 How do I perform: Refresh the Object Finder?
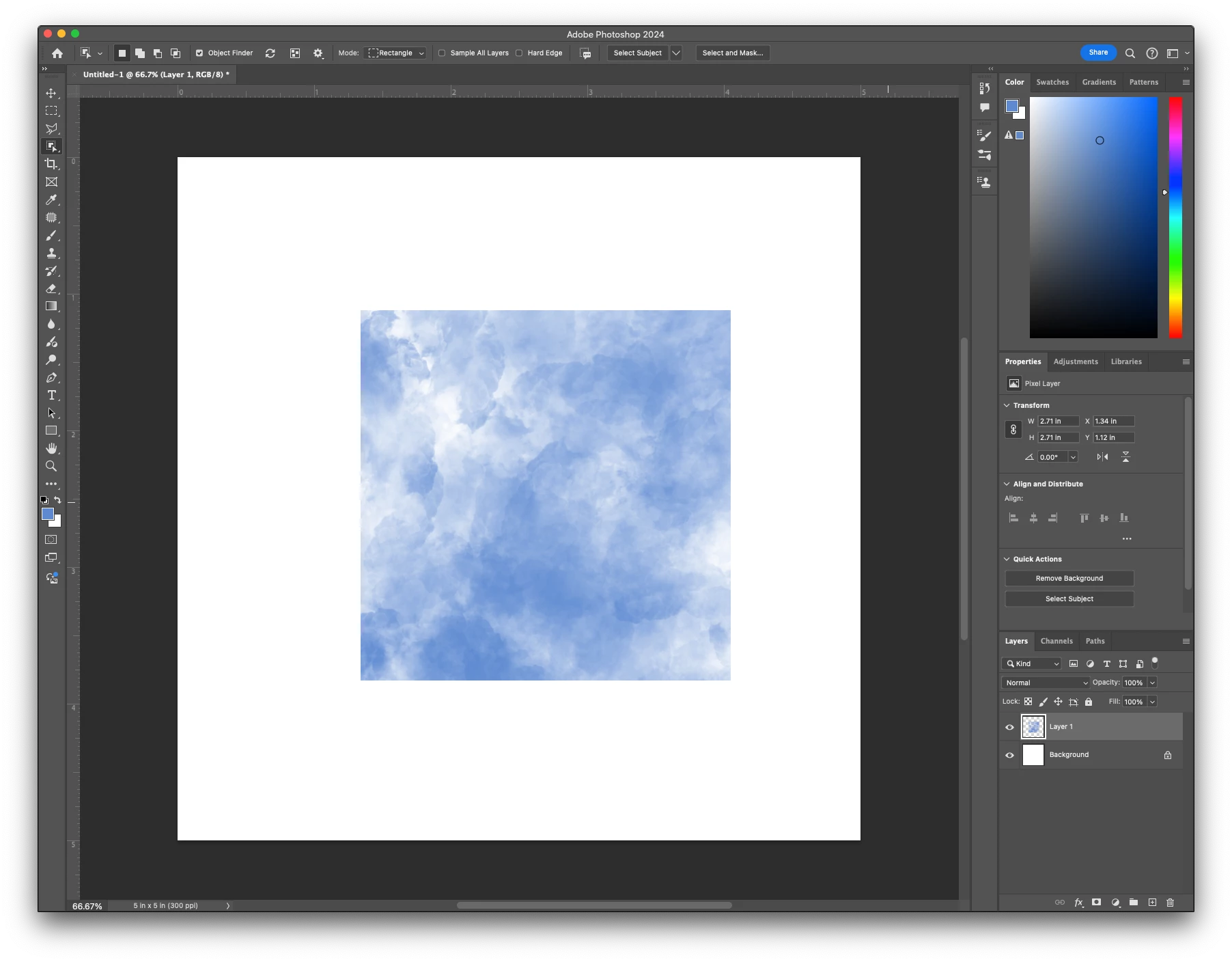pos(270,53)
